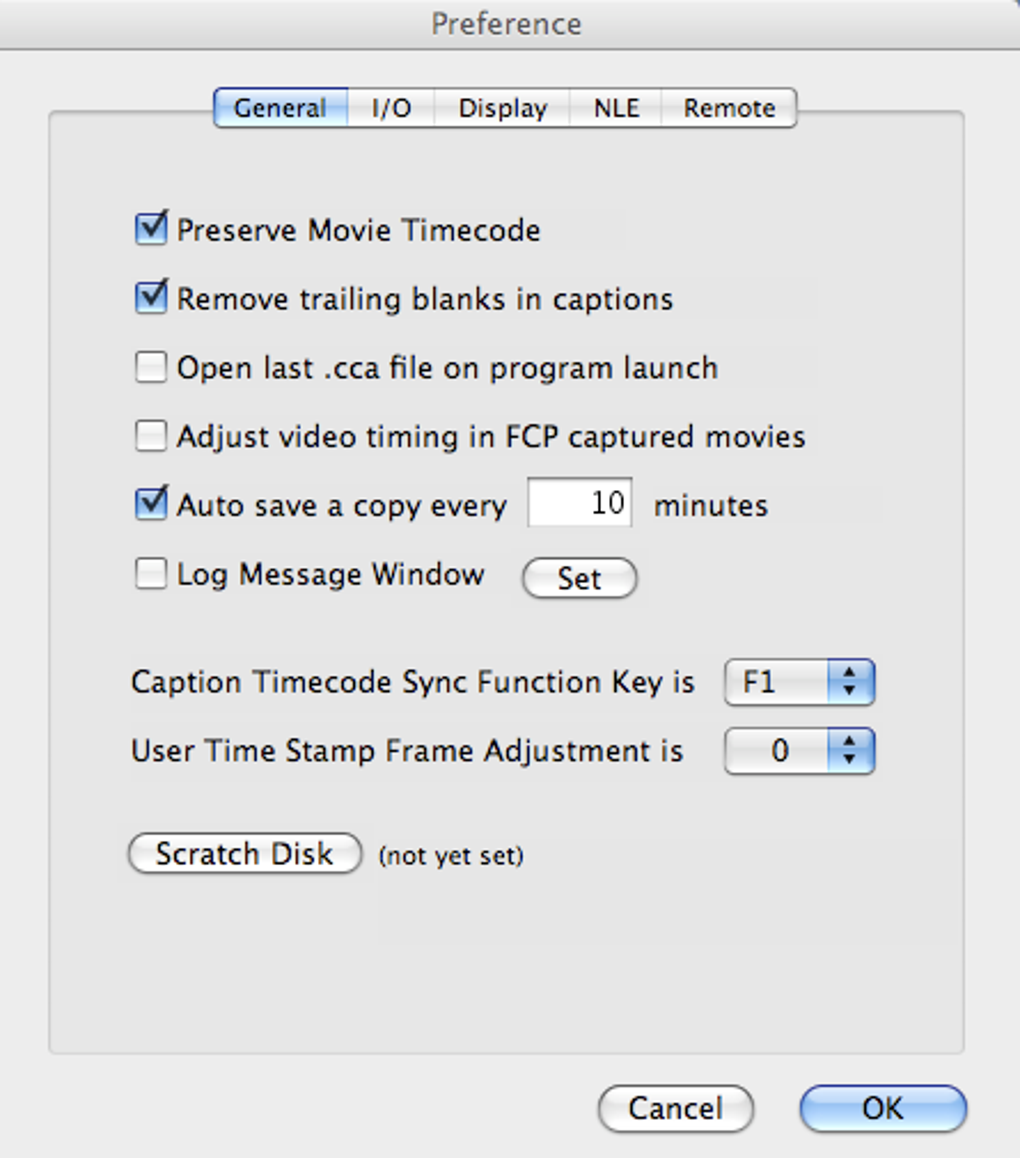1020x1158 pixels.
Task: Click the 'not yet set' scratch disk label
Action: 451,856
